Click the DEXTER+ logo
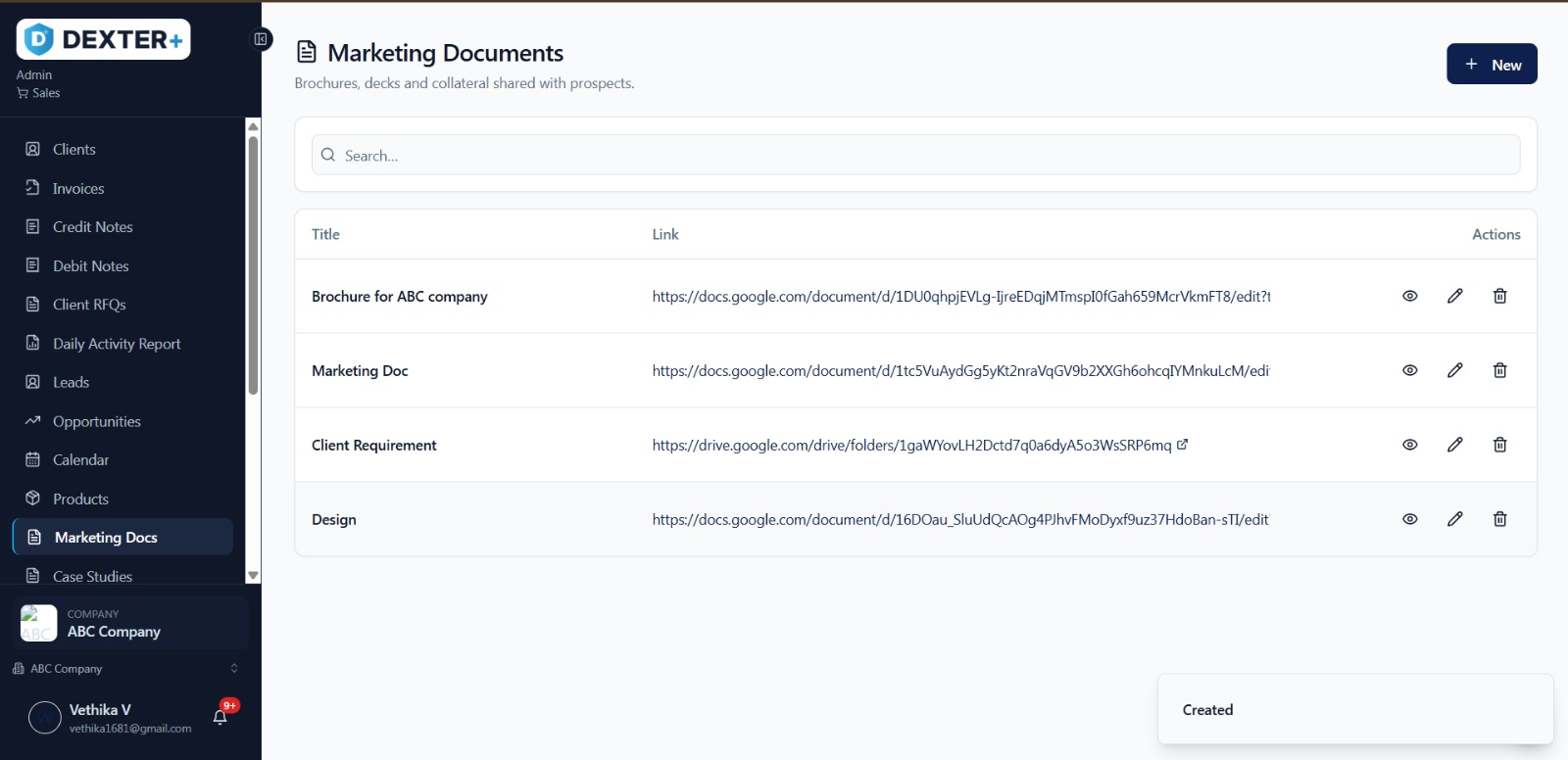This screenshot has width=1568, height=760. 103,39
